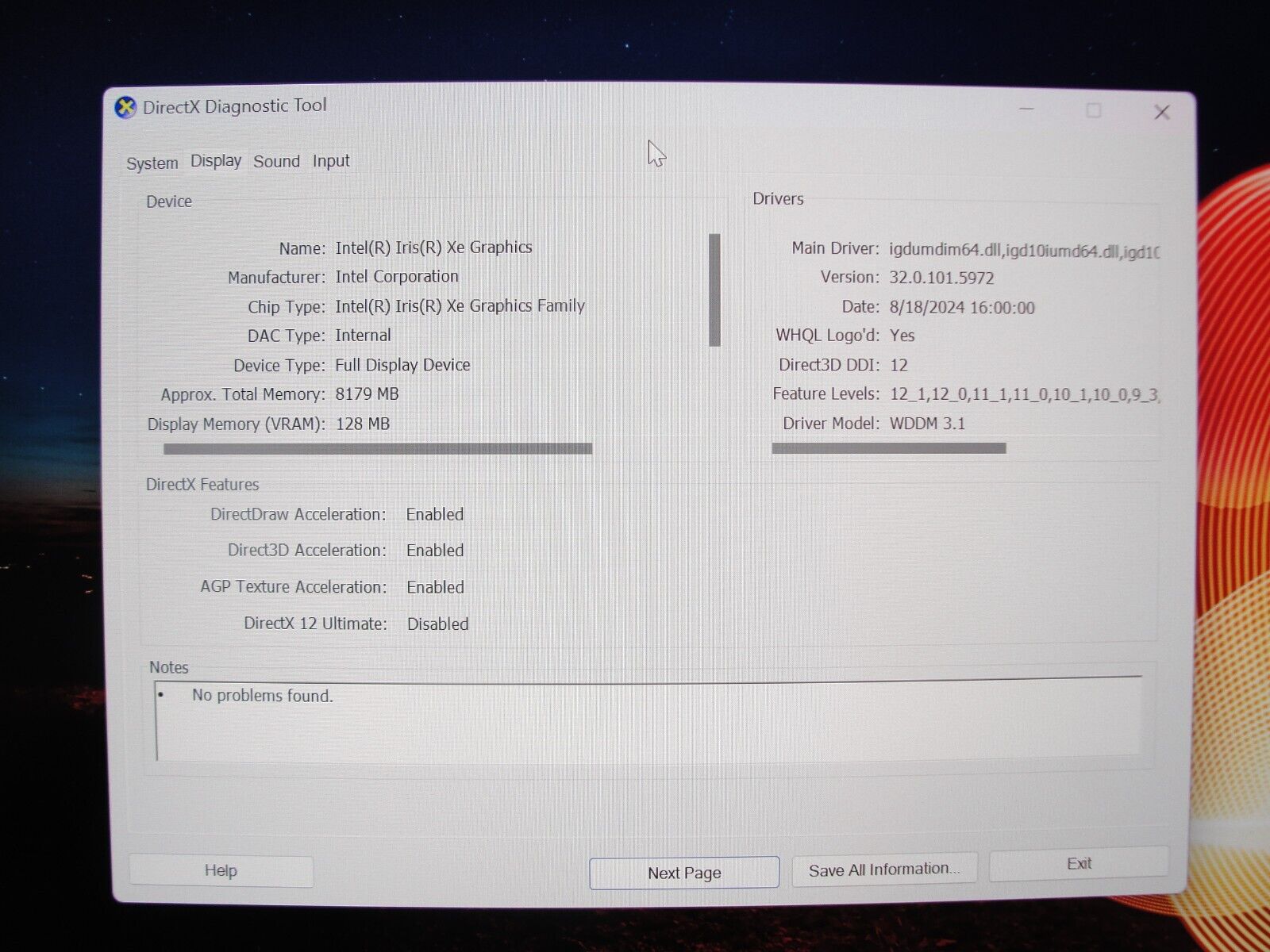Click Direct3D Acceleration Enabled status
Screen dimensions: 1270x952
coord(435,551)
